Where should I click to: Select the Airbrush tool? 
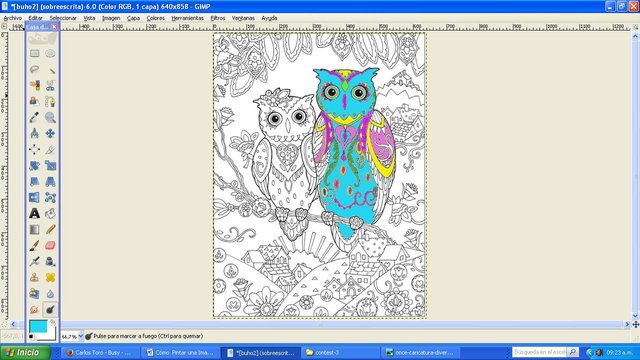(x=34, y=261)
